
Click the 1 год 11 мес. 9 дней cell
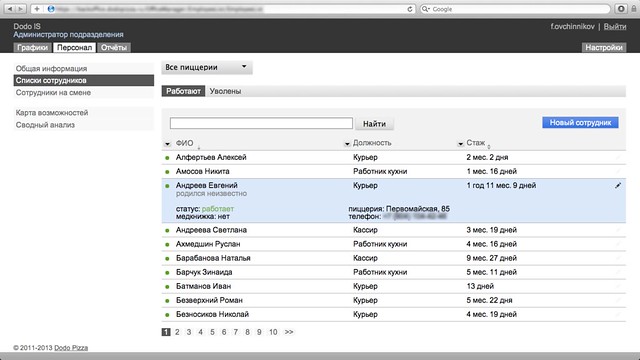(501, 186)
